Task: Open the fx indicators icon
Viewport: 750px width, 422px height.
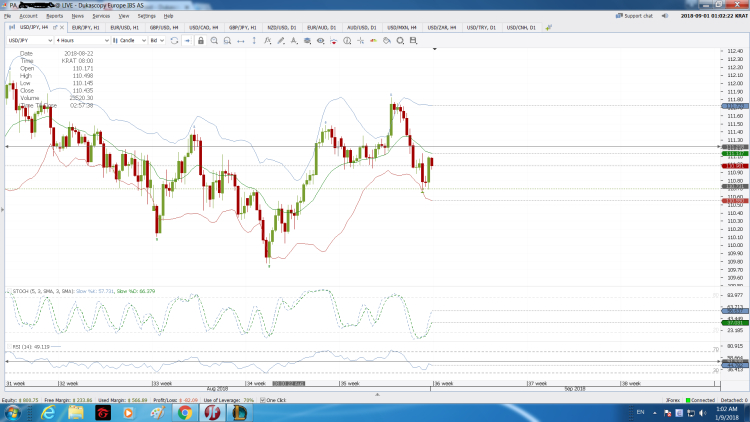Action: [267, 41]
